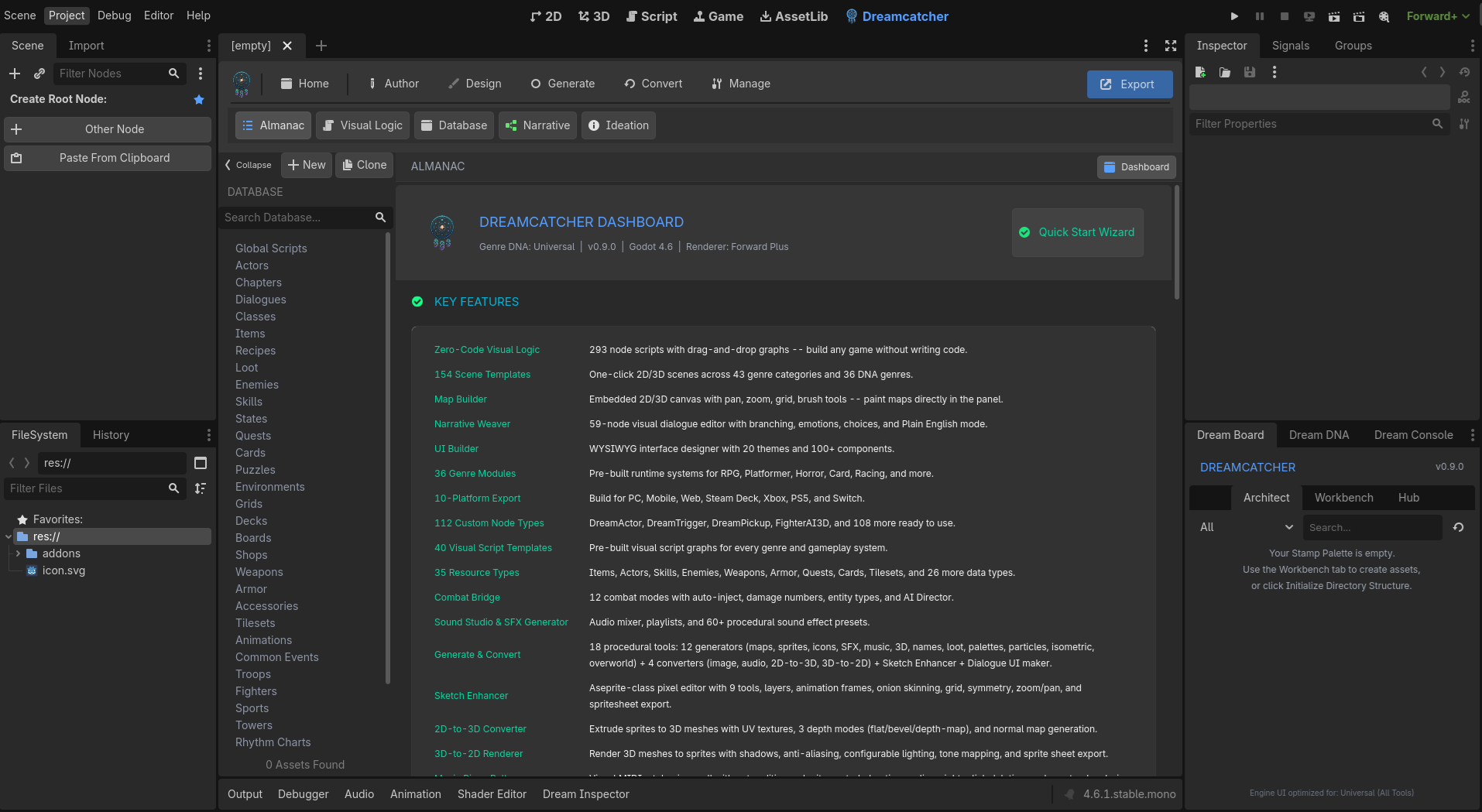1482x812 pixels.
Task: Add a new scene tab
Action: click(x=321, y=46)
